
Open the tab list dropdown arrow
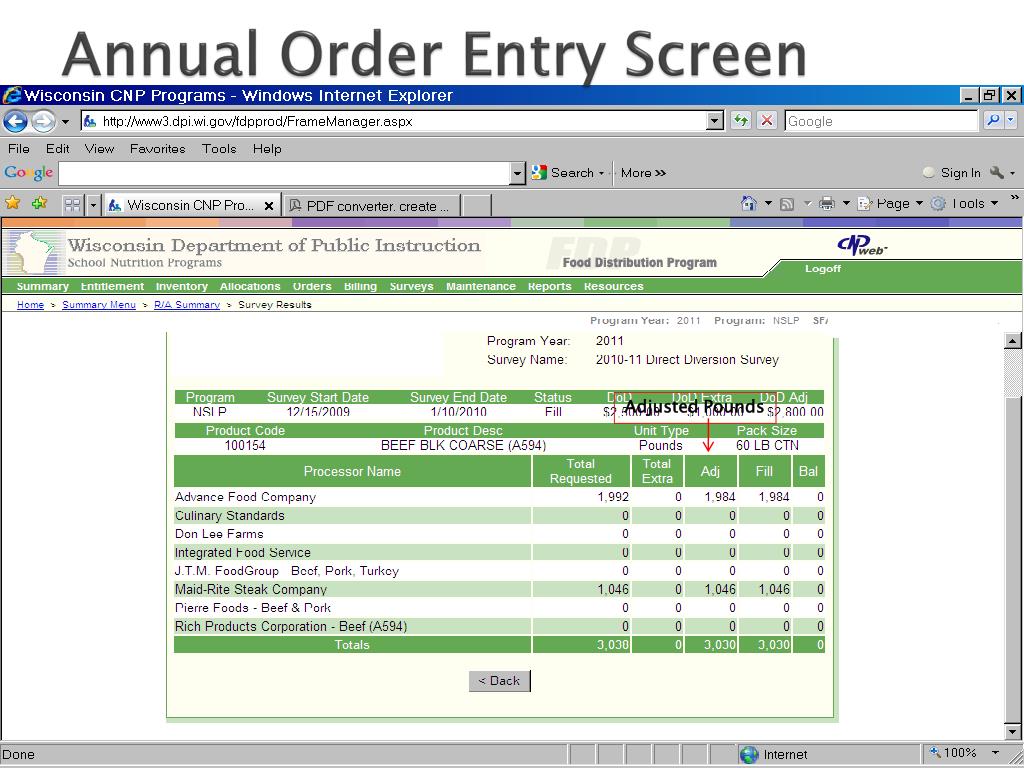pos(93,205)
